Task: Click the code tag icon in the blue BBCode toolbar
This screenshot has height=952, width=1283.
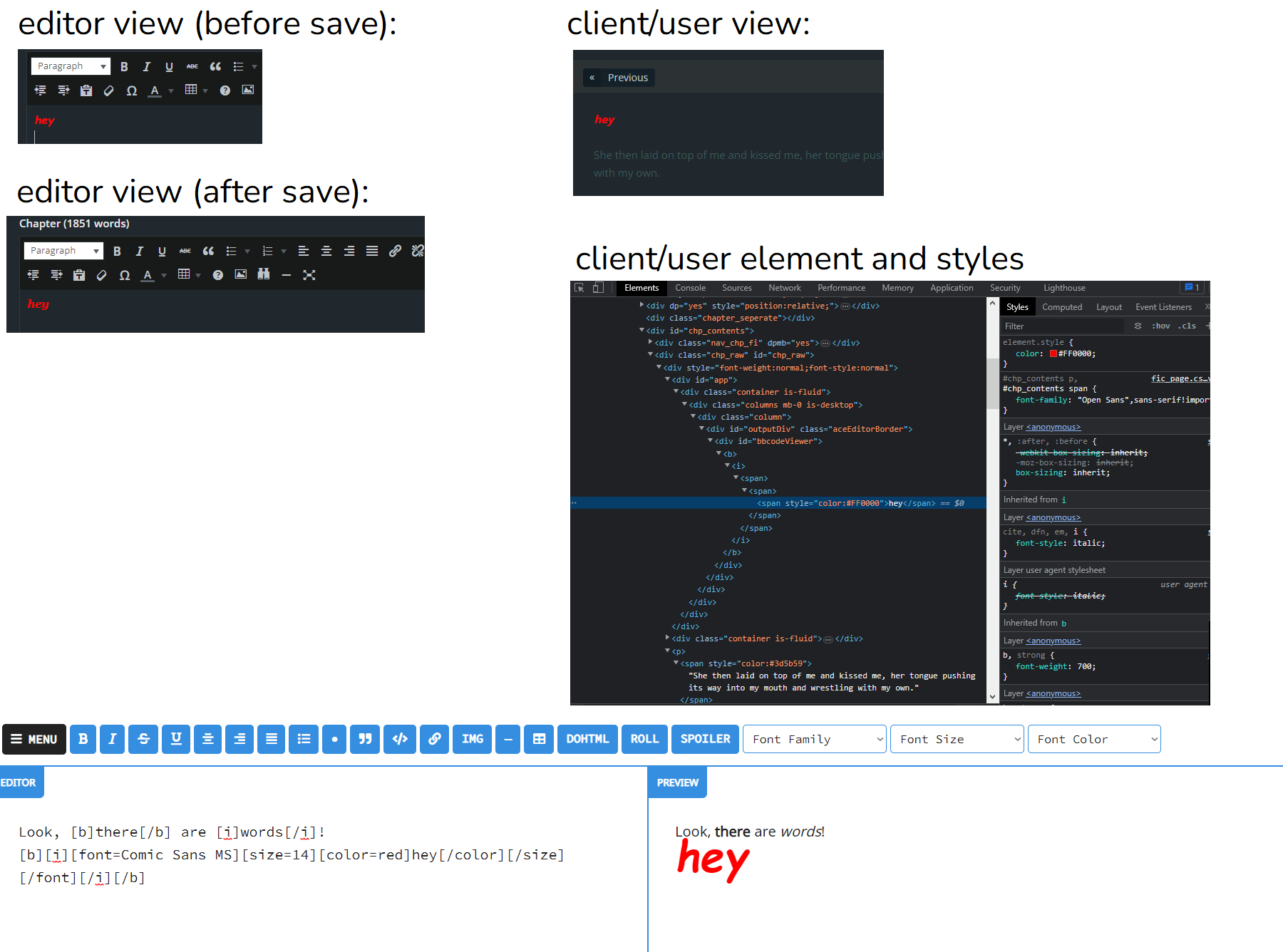Action: point(400,739)
